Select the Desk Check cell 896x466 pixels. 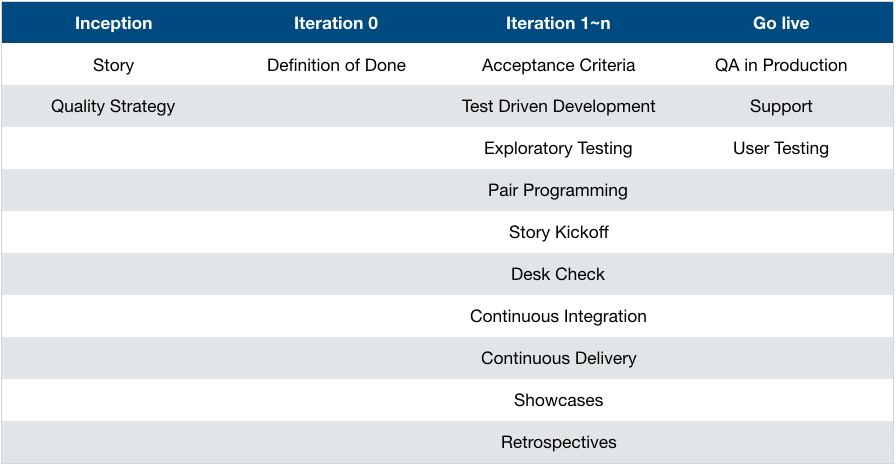pyautogui.click(x=558, y=274)
